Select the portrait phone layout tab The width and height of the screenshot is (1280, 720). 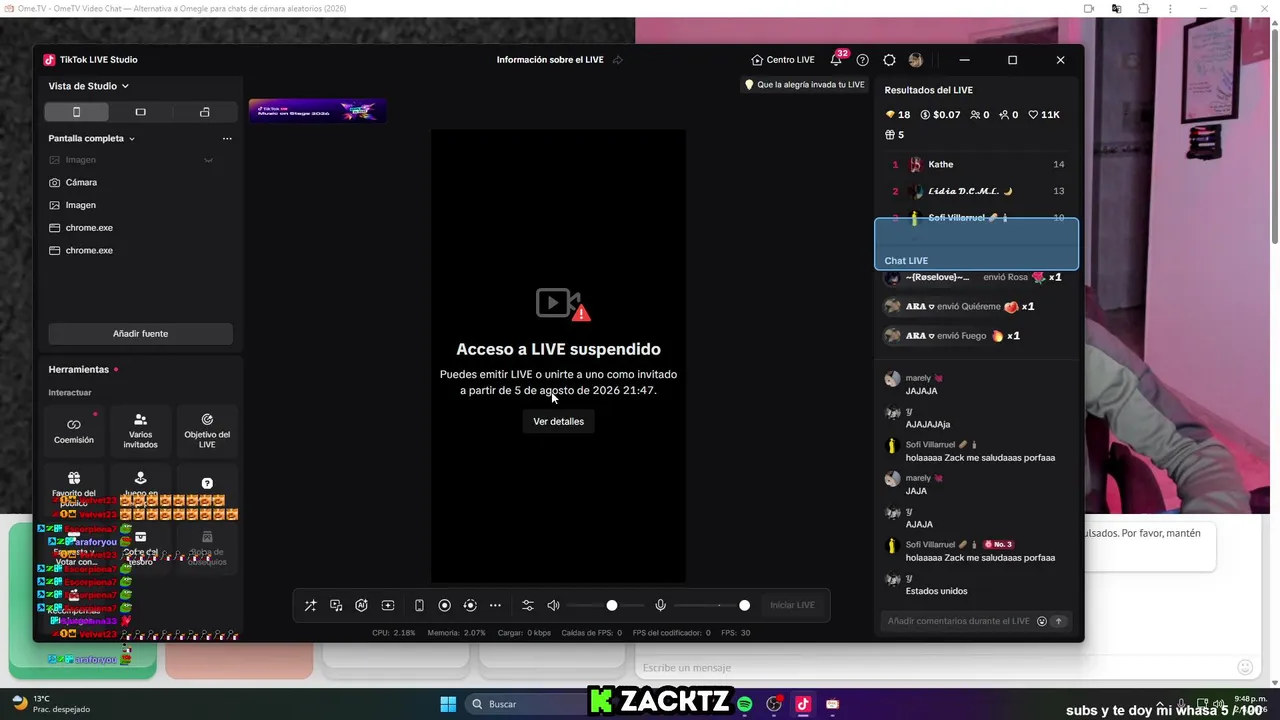pyautogui.click(x=76, y=112)
